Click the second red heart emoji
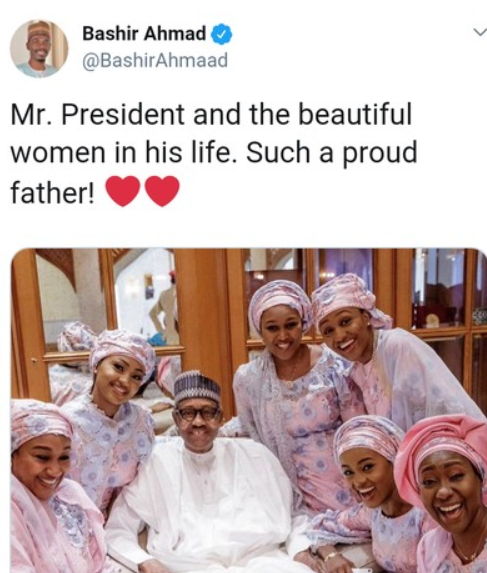 162,191
